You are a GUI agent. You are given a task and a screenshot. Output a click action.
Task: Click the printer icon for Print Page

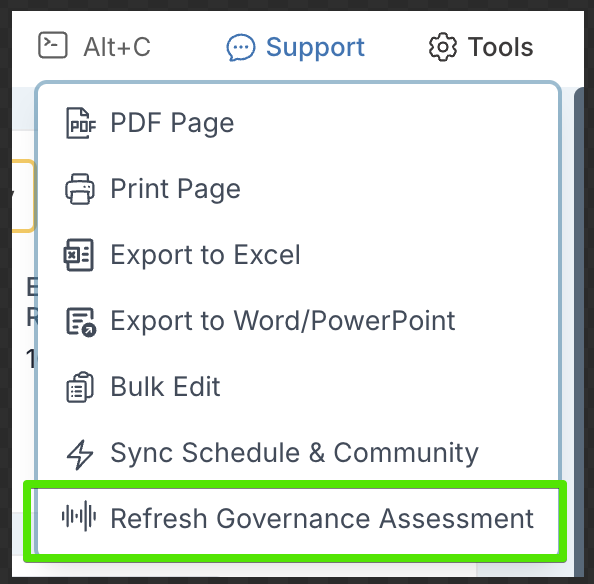(x=80, y=189)
